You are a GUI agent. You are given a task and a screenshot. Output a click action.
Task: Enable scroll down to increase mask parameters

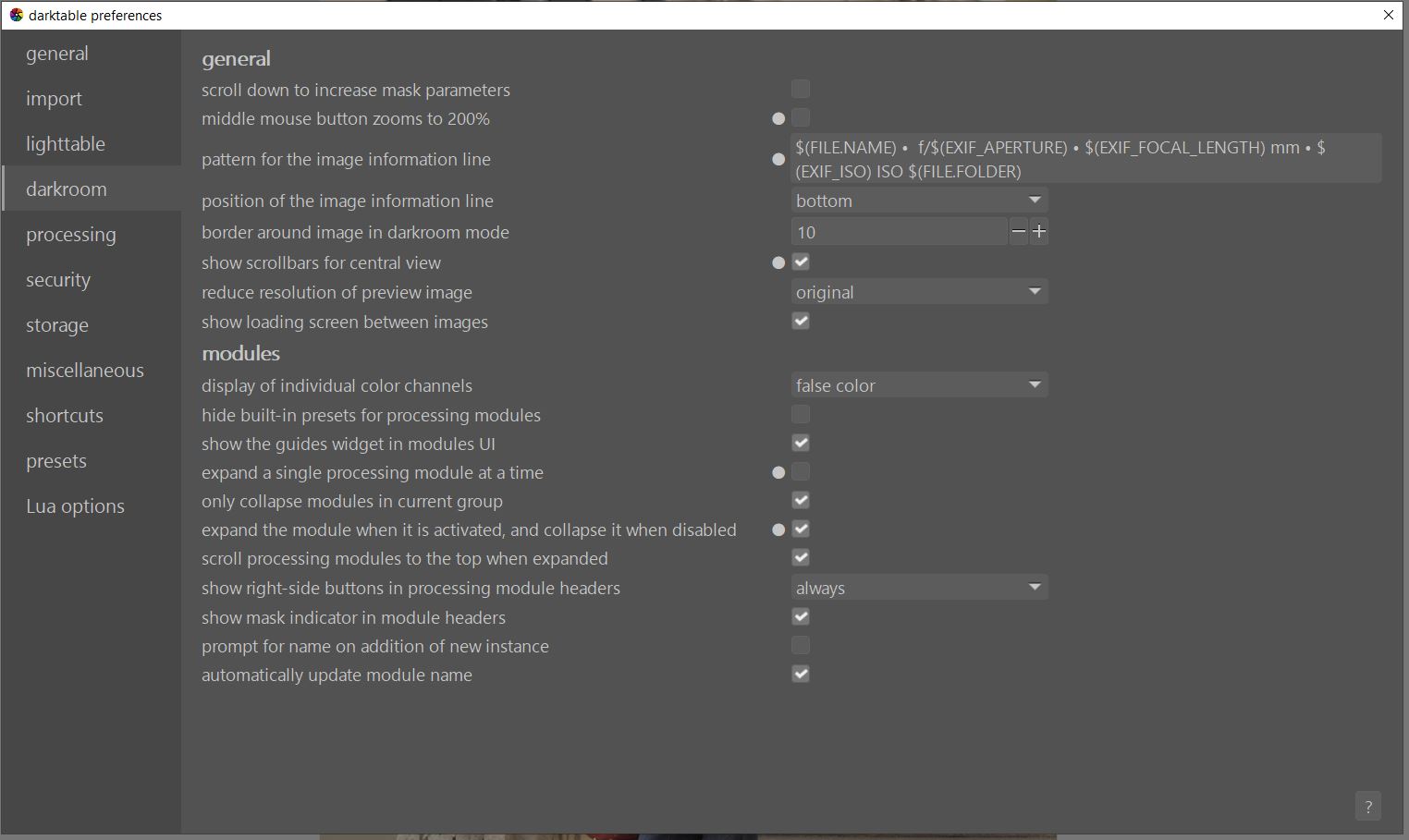pos(801,89)
